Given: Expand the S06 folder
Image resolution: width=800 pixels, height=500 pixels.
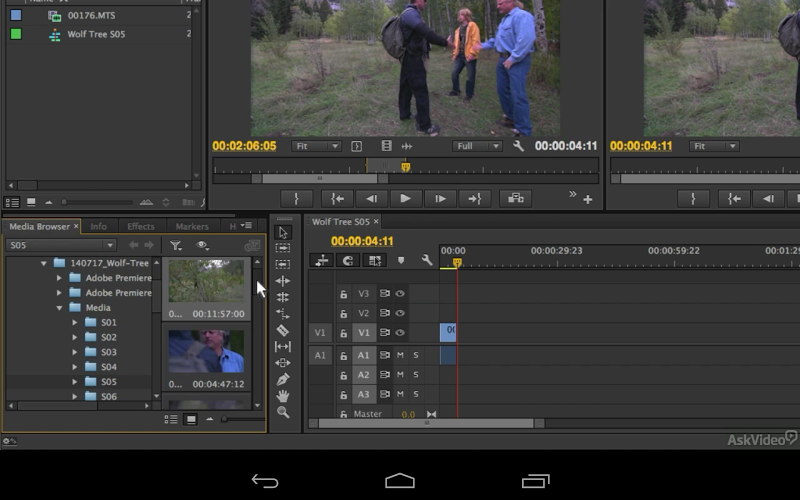Looking at the screenshot, I should click(74, 396).
